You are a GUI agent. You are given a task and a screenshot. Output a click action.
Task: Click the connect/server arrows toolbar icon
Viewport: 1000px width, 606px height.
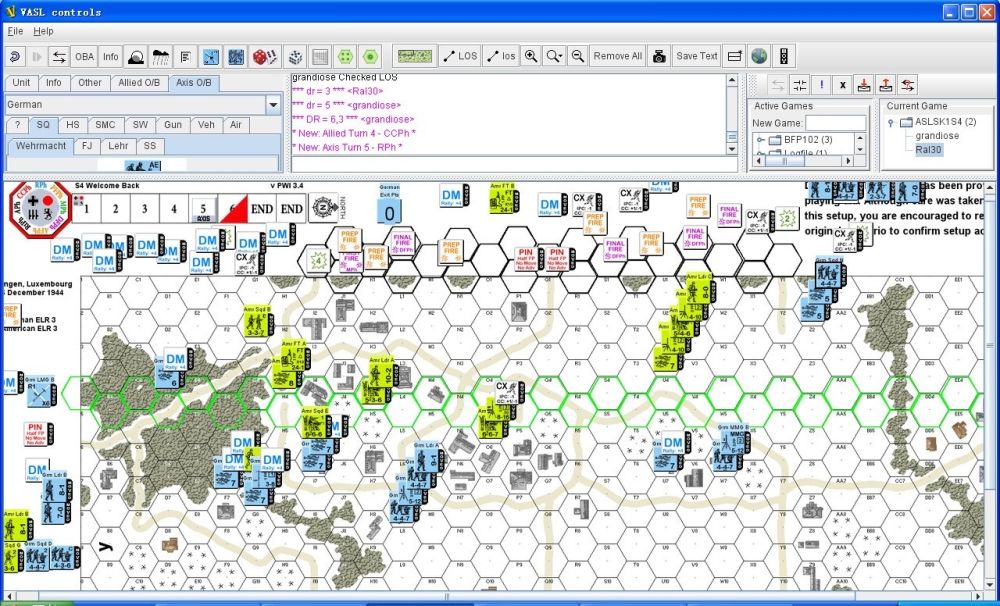tap(59, 56)
